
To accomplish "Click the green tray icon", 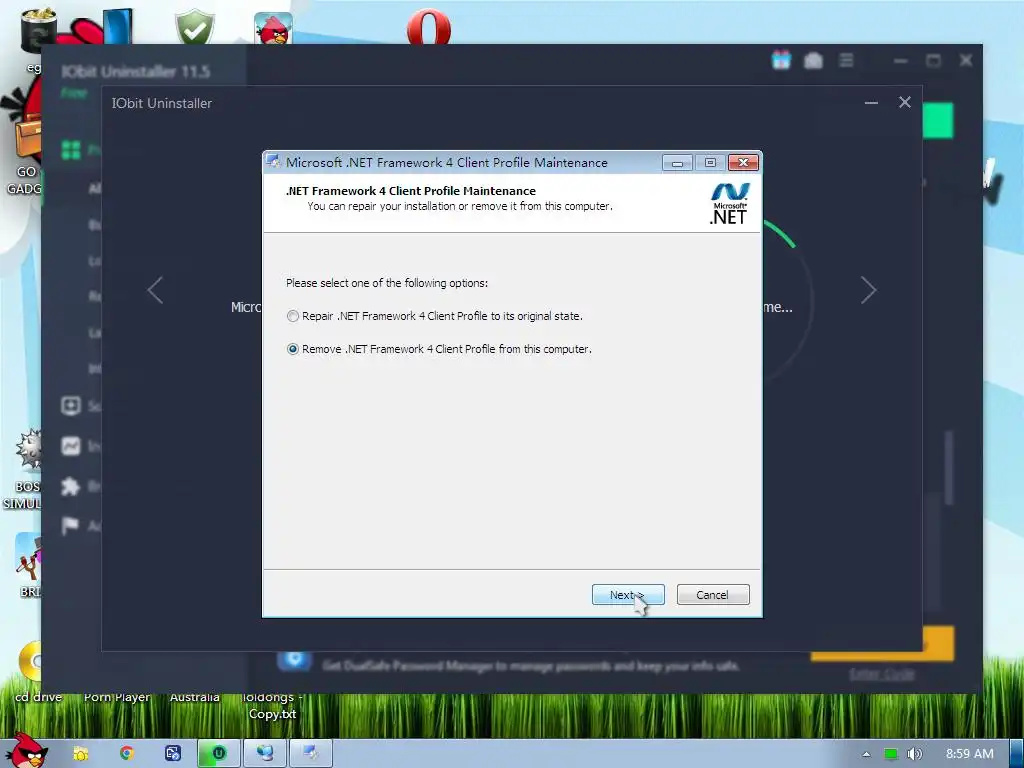I will [891, 754].
